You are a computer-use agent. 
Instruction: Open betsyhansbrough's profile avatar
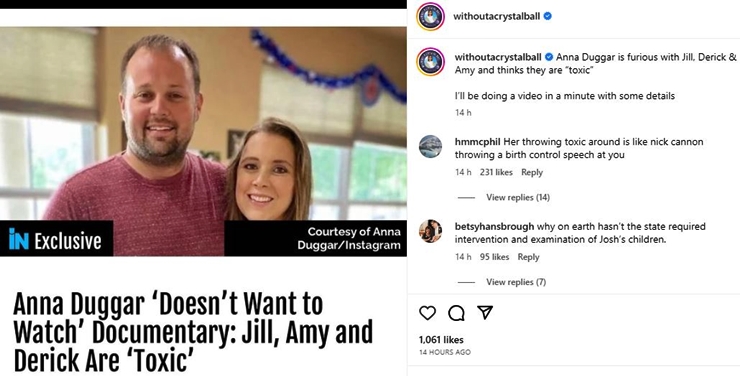430,231
